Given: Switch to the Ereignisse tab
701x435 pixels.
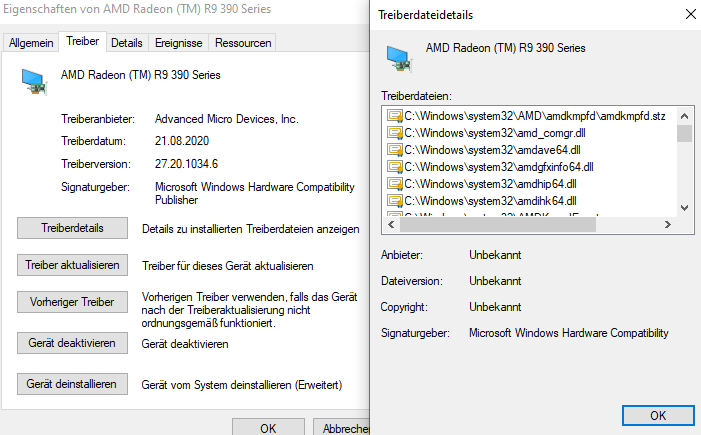Looking at the screenshot, I should pyautogui.click(x=178, y=43).
